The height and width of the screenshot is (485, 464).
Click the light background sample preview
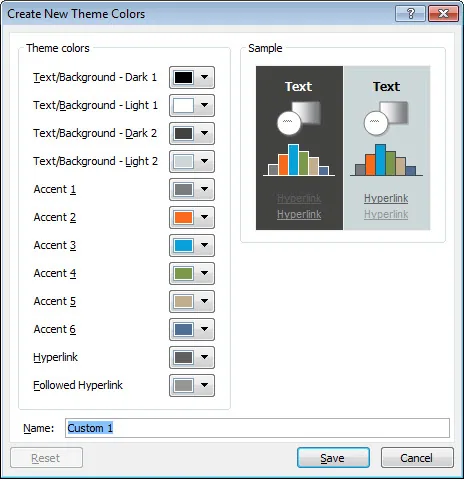(387, 148)
